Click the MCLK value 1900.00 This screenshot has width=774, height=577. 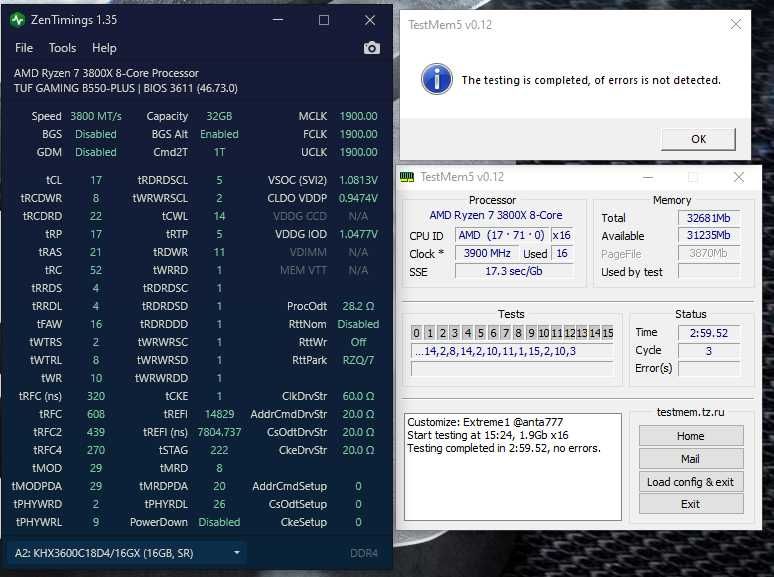(358, 116)
